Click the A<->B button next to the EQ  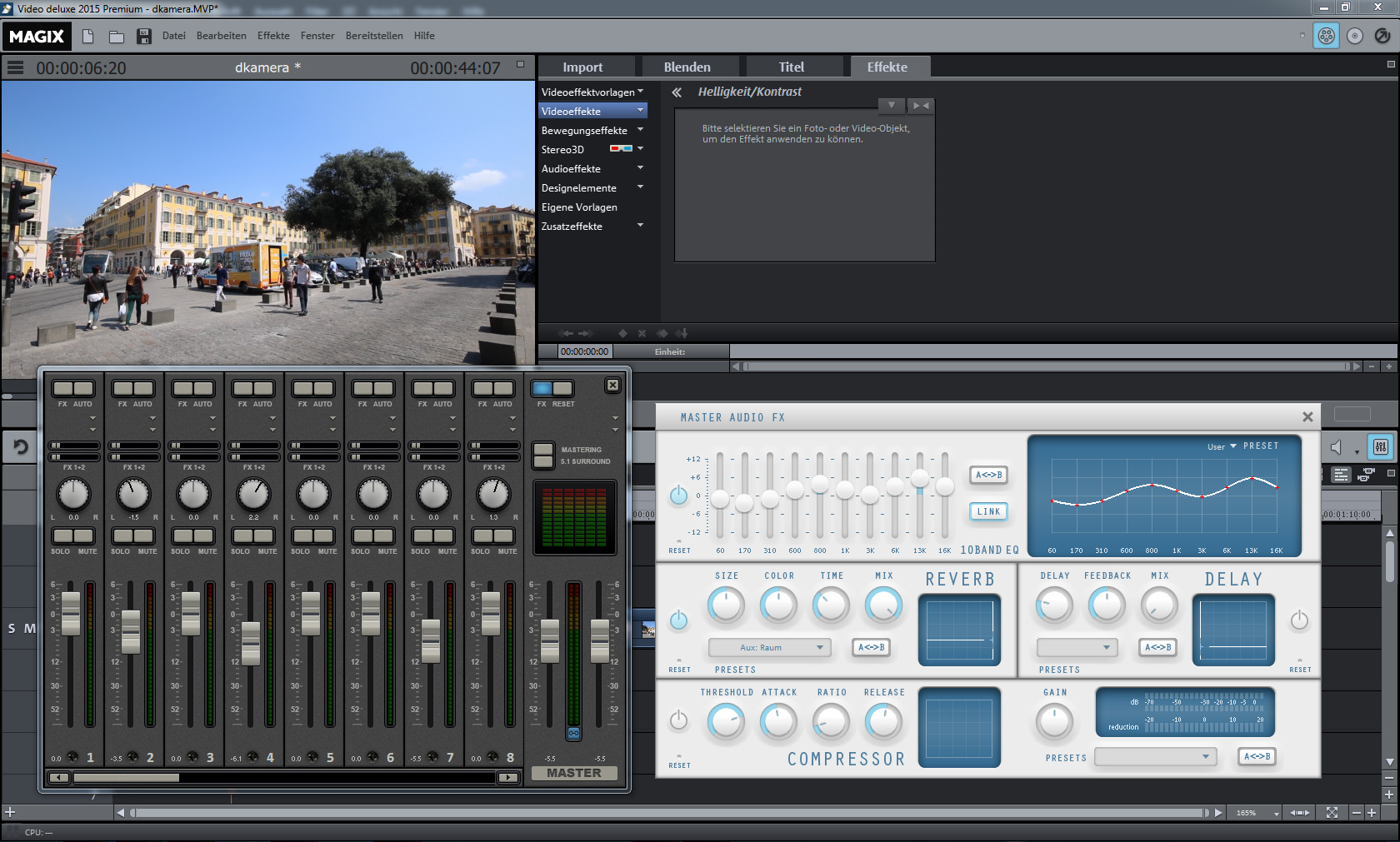point(988,476)
